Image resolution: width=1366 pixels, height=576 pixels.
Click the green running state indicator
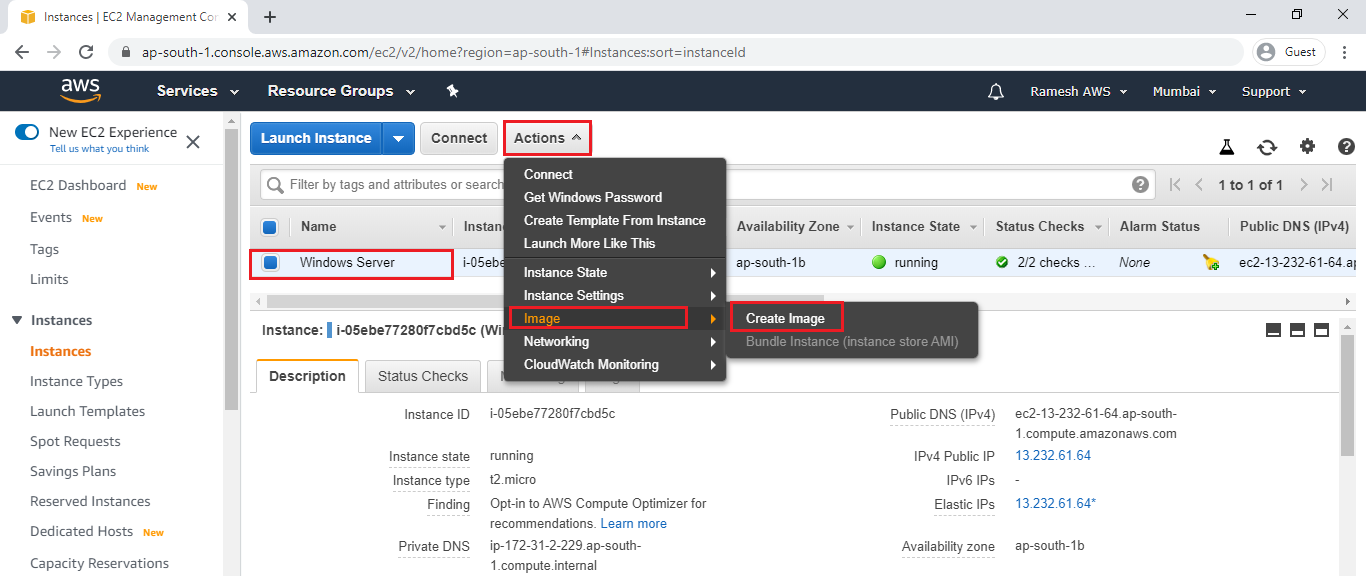(879, 263)
